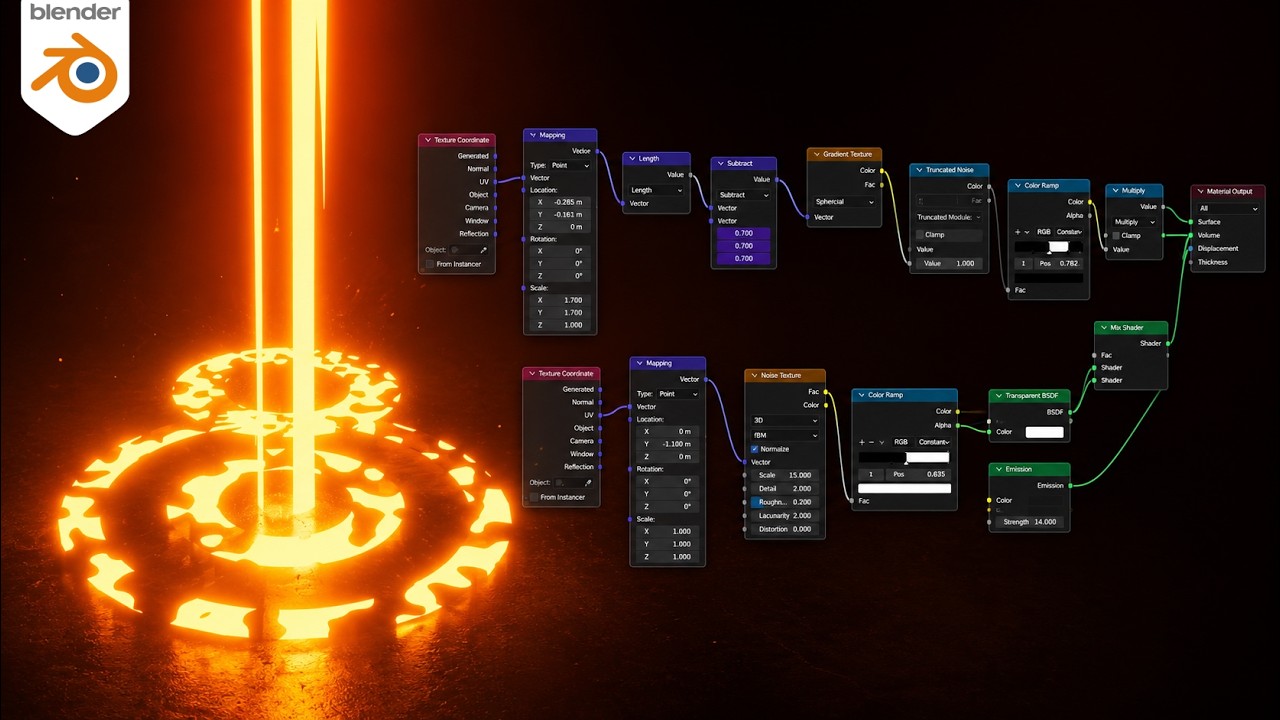
Task: Click the Blender logo badge
Action: pyautogui.click(x=75, y=66)
